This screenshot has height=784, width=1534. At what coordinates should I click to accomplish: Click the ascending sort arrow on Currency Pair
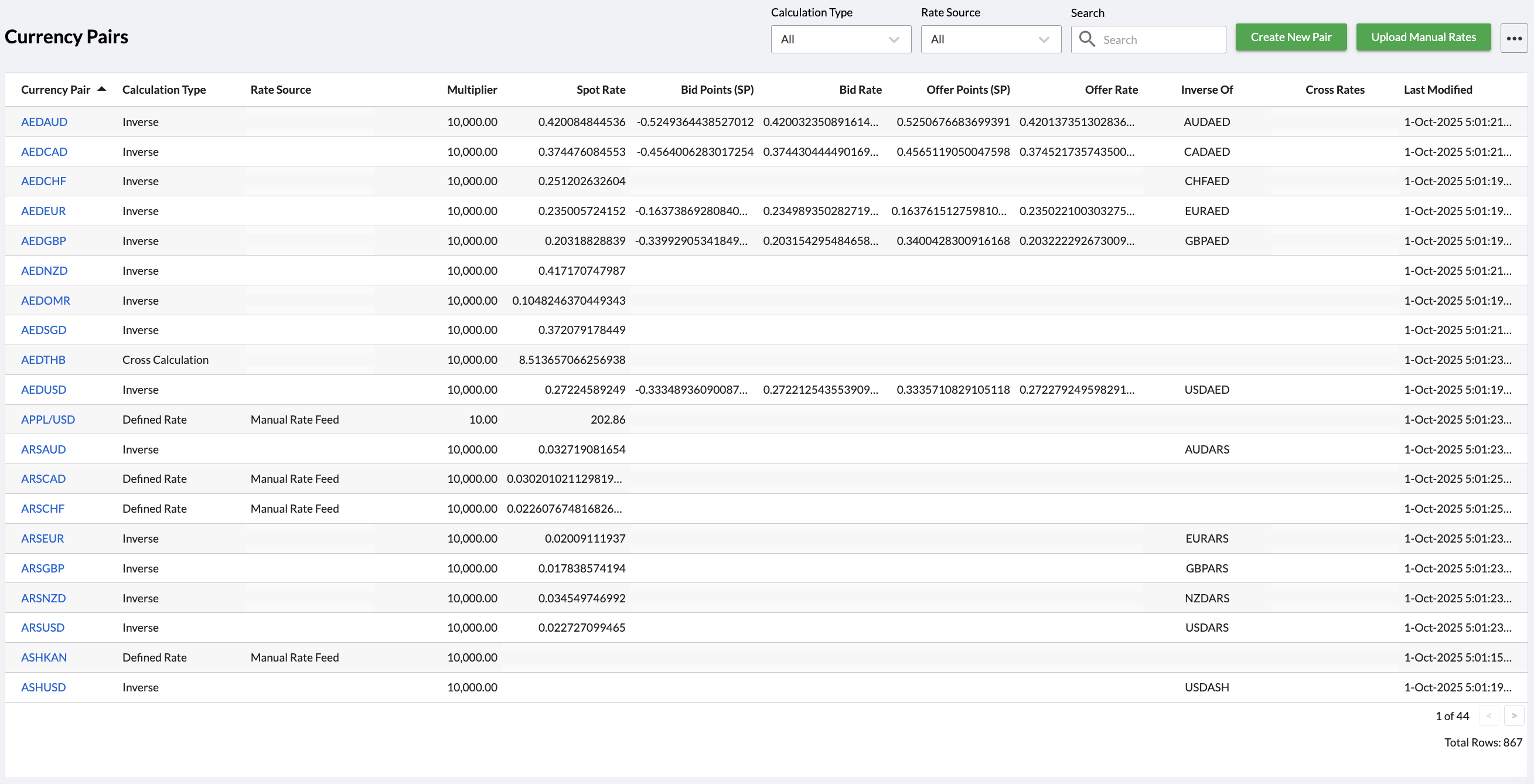(x=102, y=89)
